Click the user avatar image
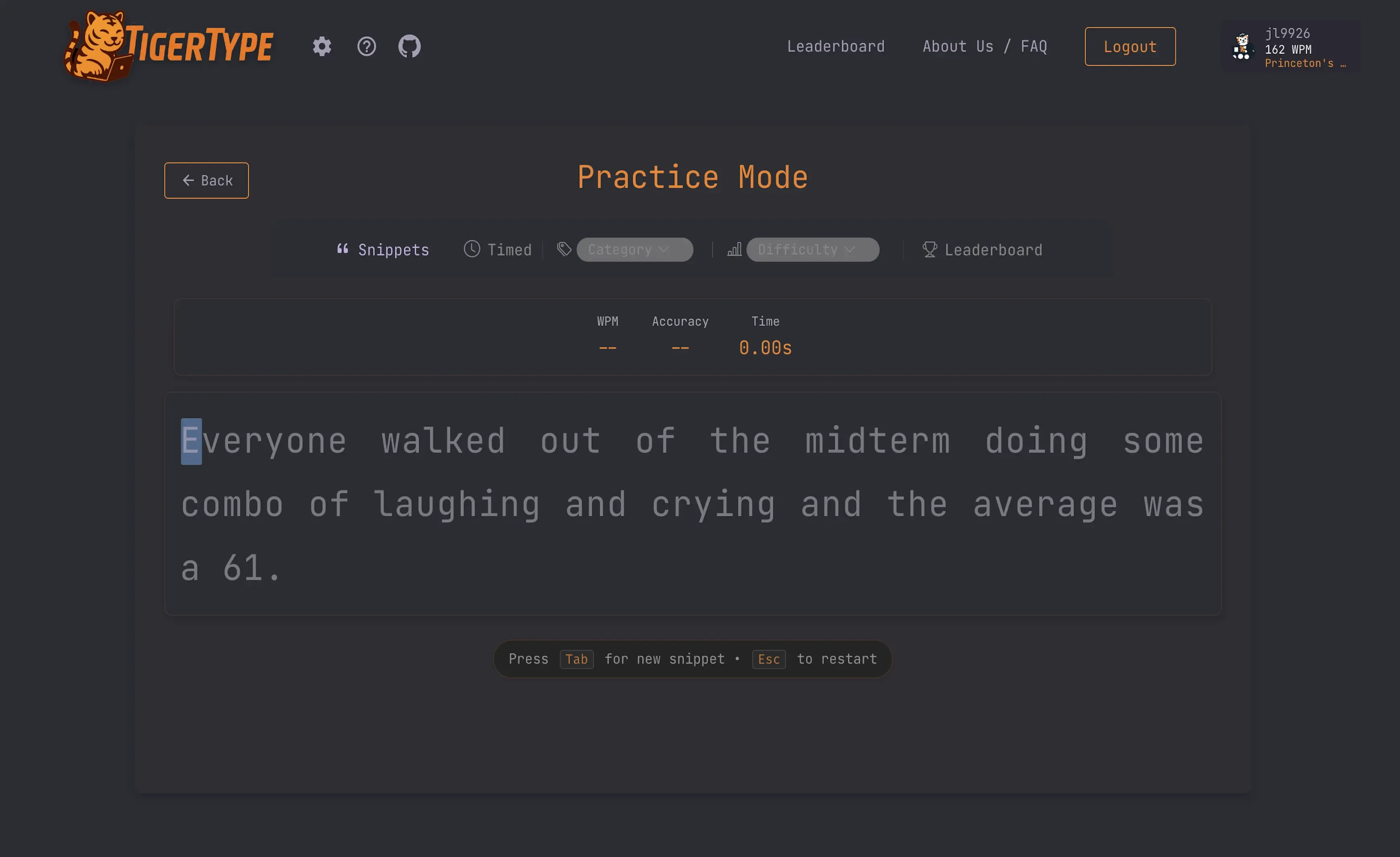Screen dimensions: 1400x857 (x=1242, y=47)
